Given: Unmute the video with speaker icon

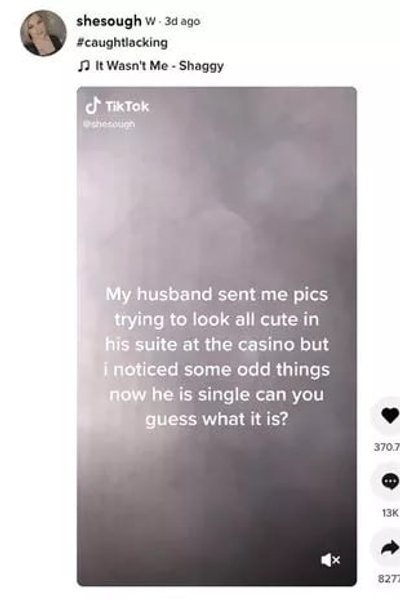Looking at the screenshot, I should [330, 560].
